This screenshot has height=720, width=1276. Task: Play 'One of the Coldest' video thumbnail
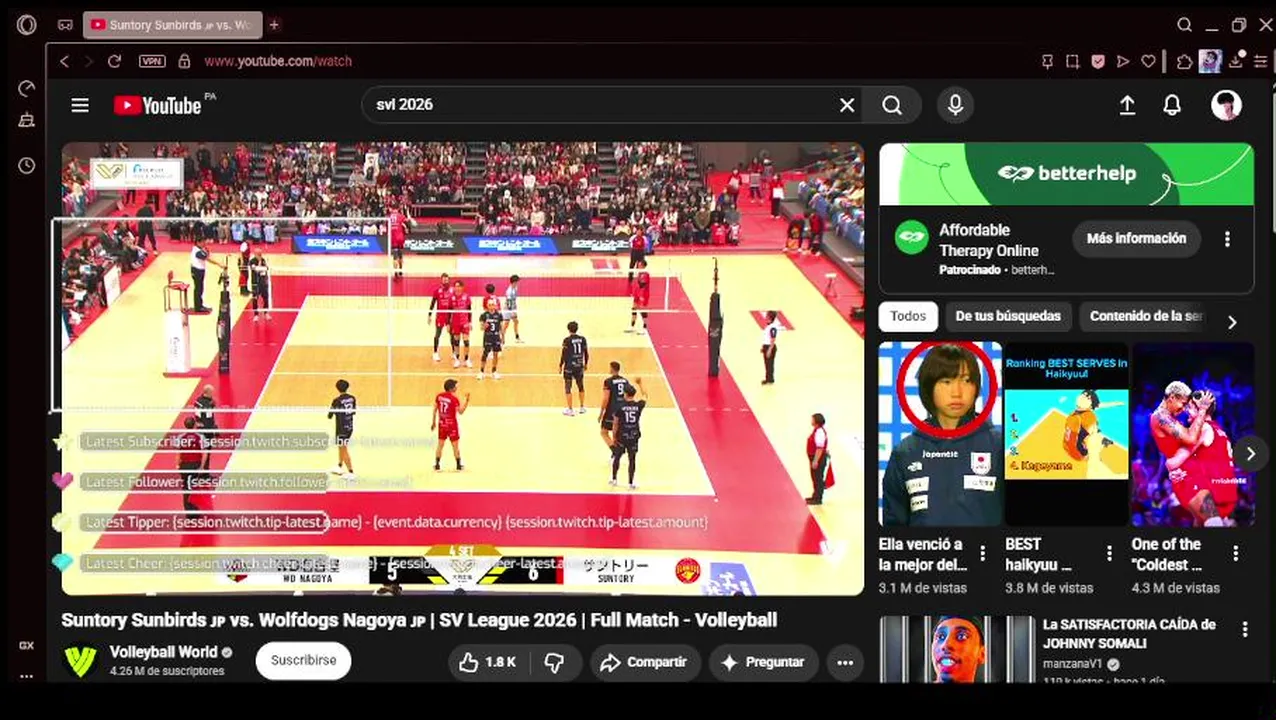click(x=1193, y=434)
